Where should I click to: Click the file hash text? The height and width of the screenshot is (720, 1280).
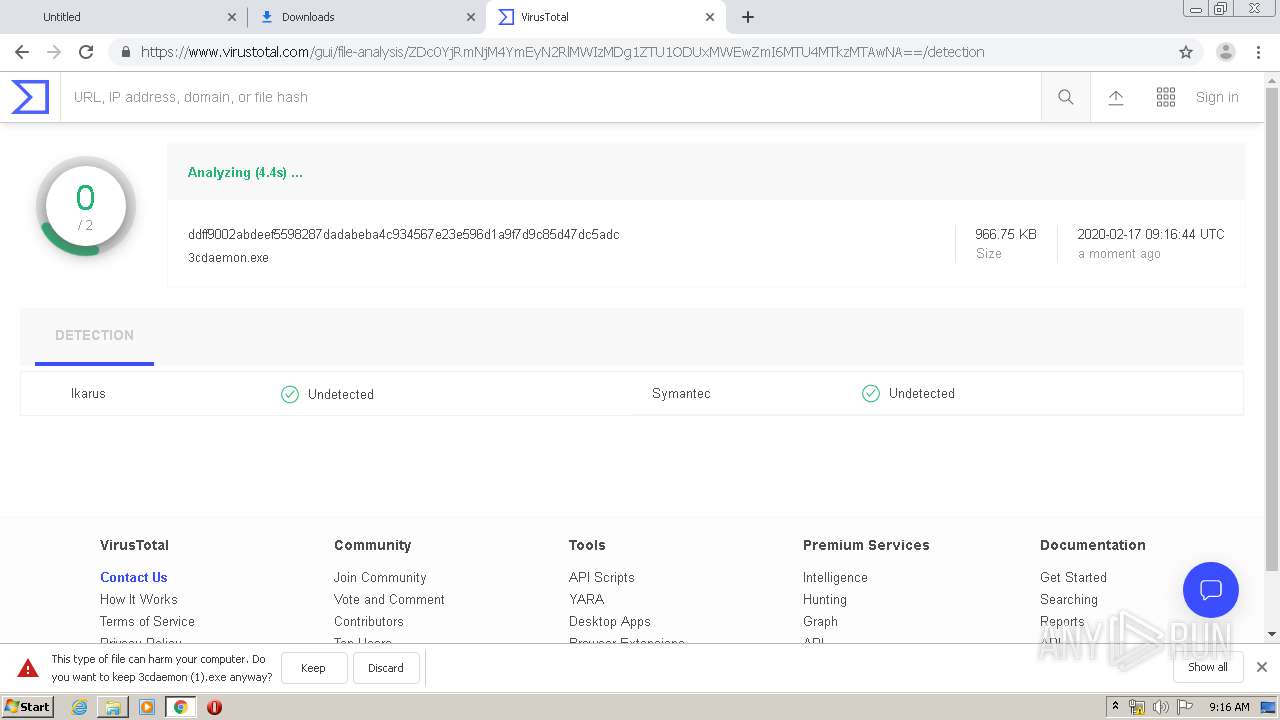[x=404, y=235]
